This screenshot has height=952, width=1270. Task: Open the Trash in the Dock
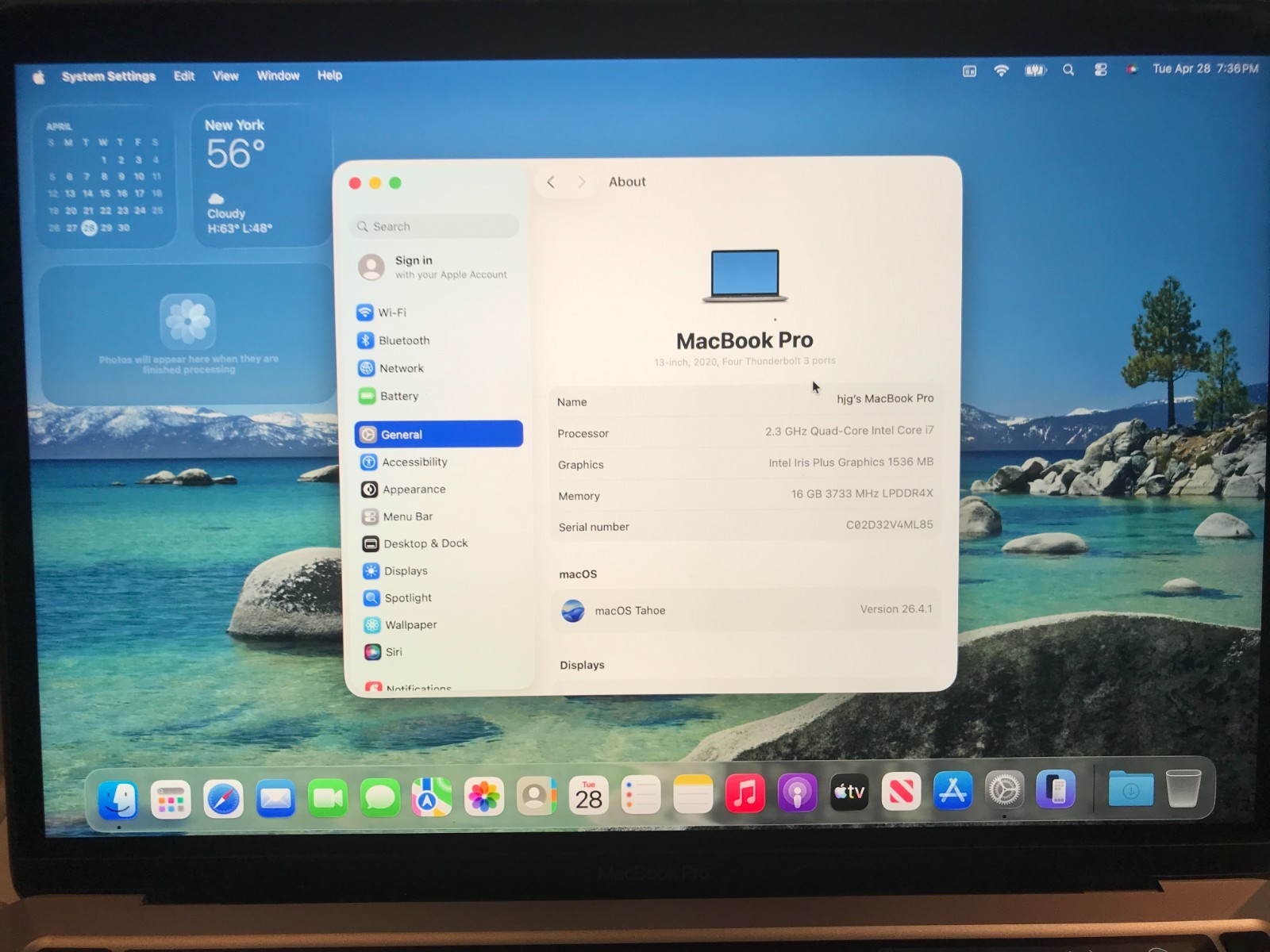(1183, 788)
